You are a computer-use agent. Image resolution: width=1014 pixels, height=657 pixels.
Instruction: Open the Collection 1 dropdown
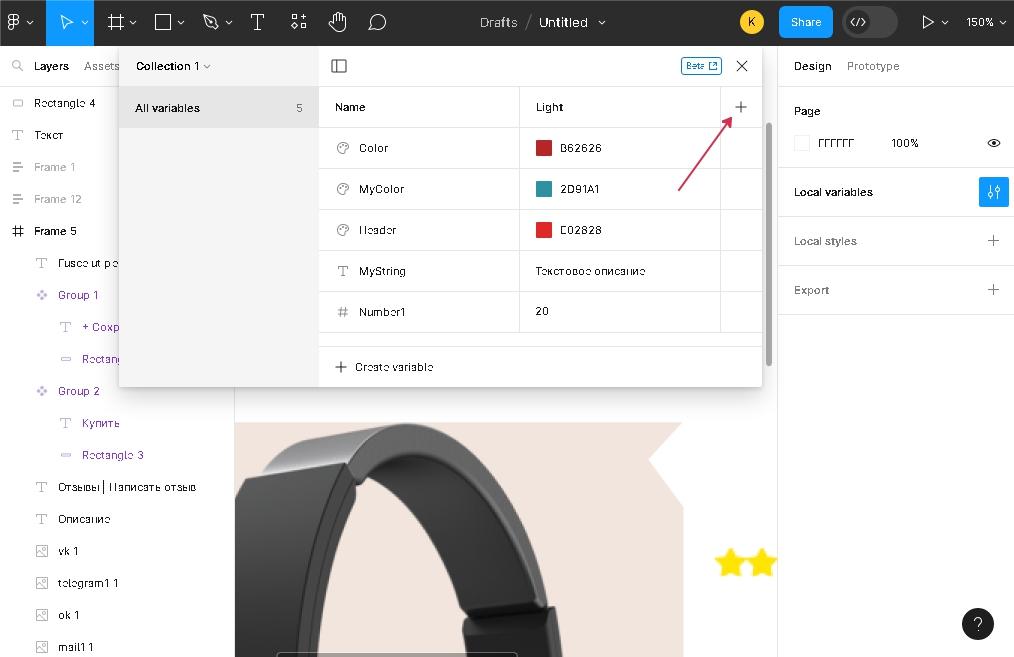point(173,66)
